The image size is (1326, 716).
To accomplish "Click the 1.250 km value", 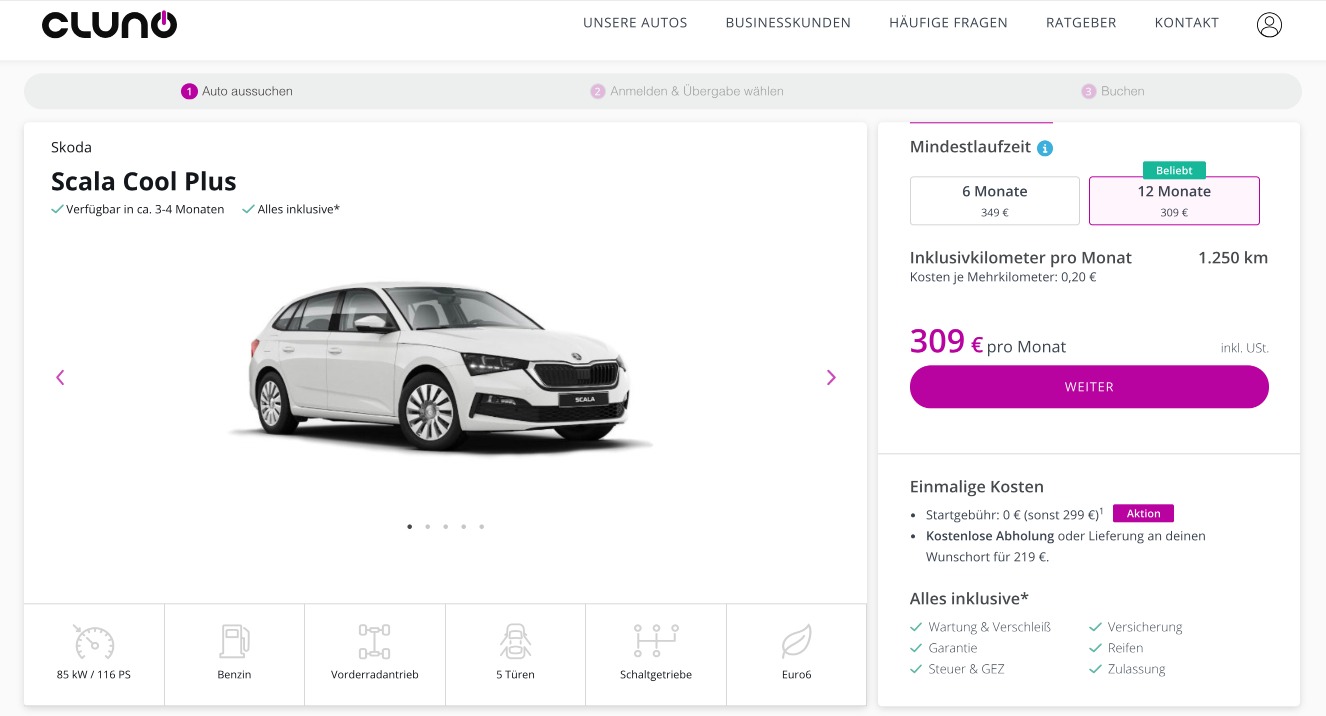I will point(1233,258).
